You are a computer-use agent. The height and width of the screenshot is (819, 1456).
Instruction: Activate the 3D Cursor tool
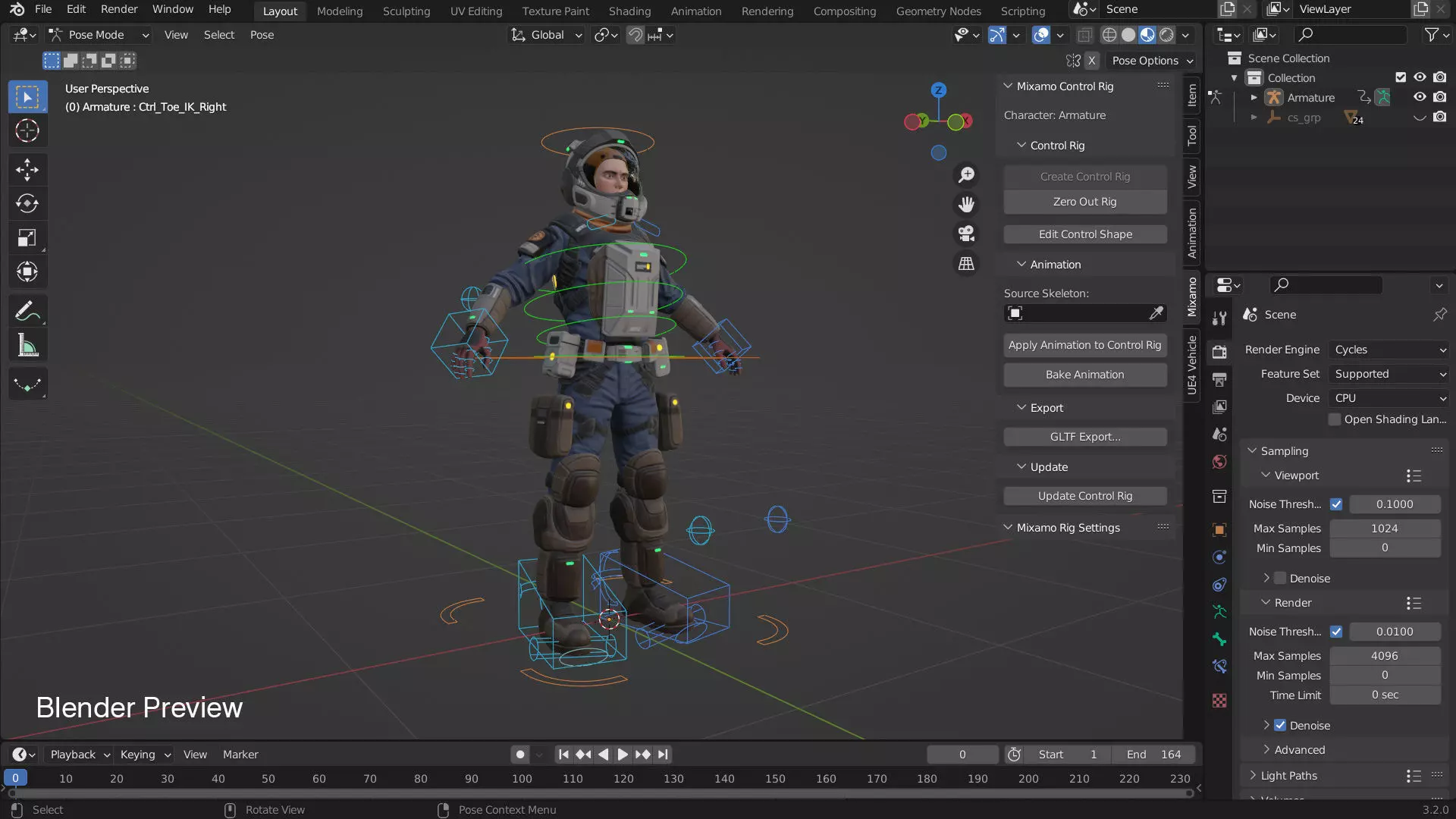pos(27,131)
